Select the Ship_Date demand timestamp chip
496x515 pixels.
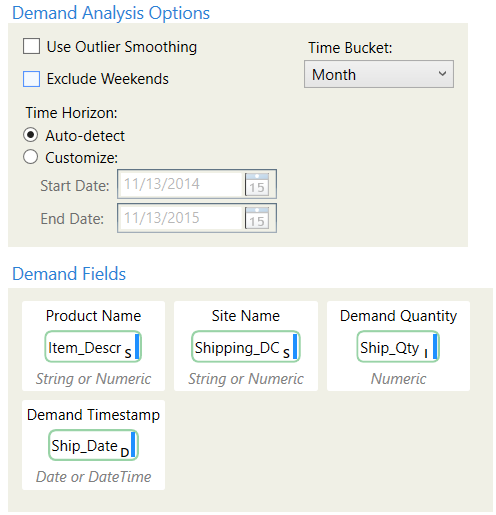(x=93, y=445)
